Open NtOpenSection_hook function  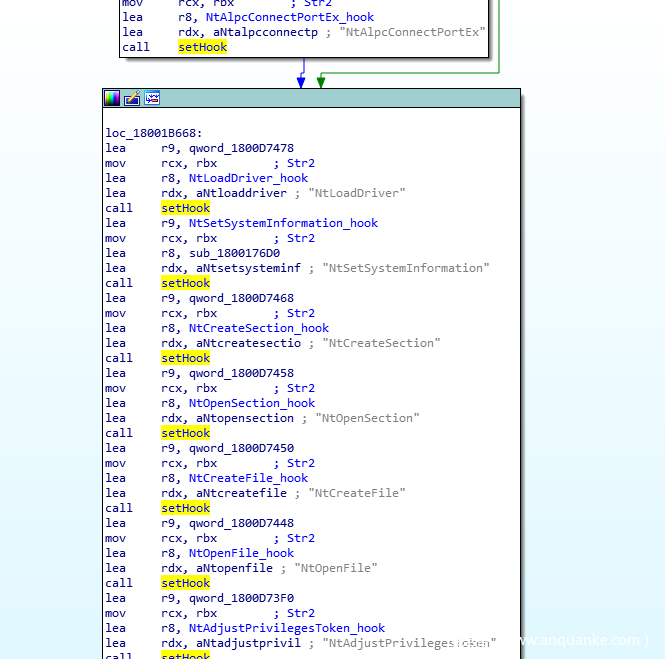pyautogui.click(x=251, y=403)
